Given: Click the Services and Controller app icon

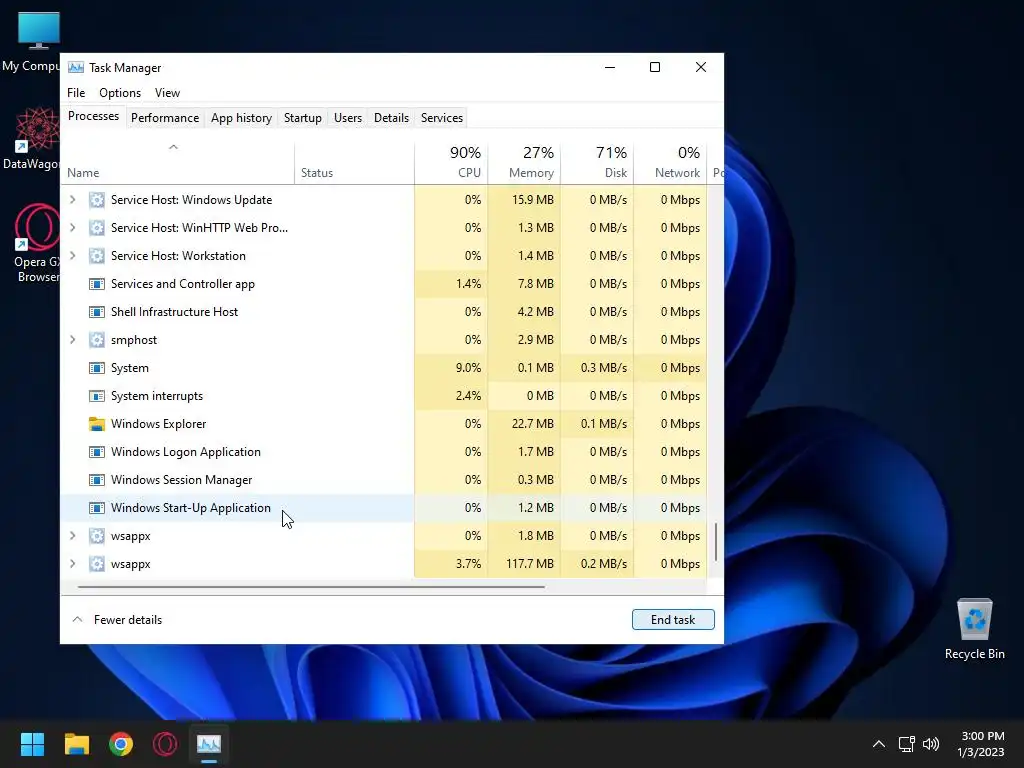Looking at the screenshot, I should click(x=97, y=284).
